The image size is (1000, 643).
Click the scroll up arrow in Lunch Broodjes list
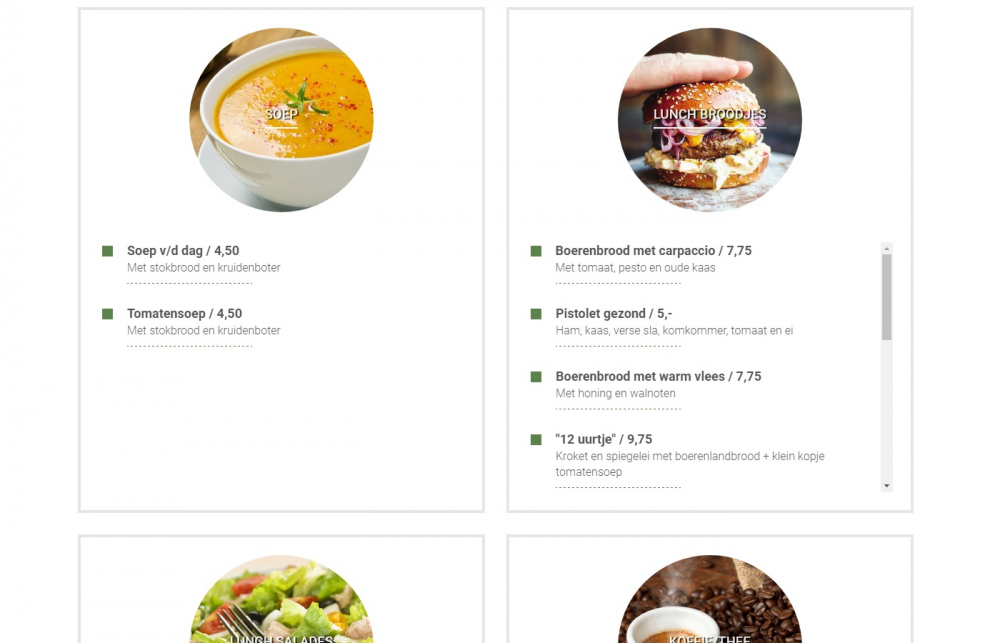(x=886, y=248)
